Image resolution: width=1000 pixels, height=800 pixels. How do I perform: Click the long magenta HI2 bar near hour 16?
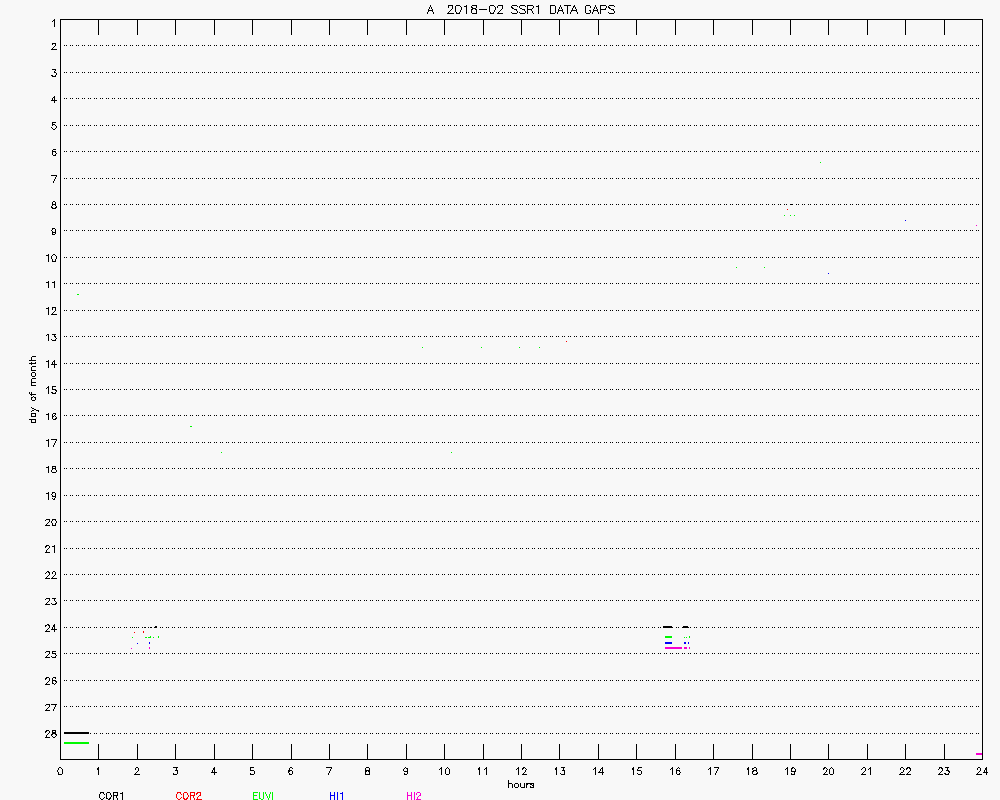(x=674, y=648)
